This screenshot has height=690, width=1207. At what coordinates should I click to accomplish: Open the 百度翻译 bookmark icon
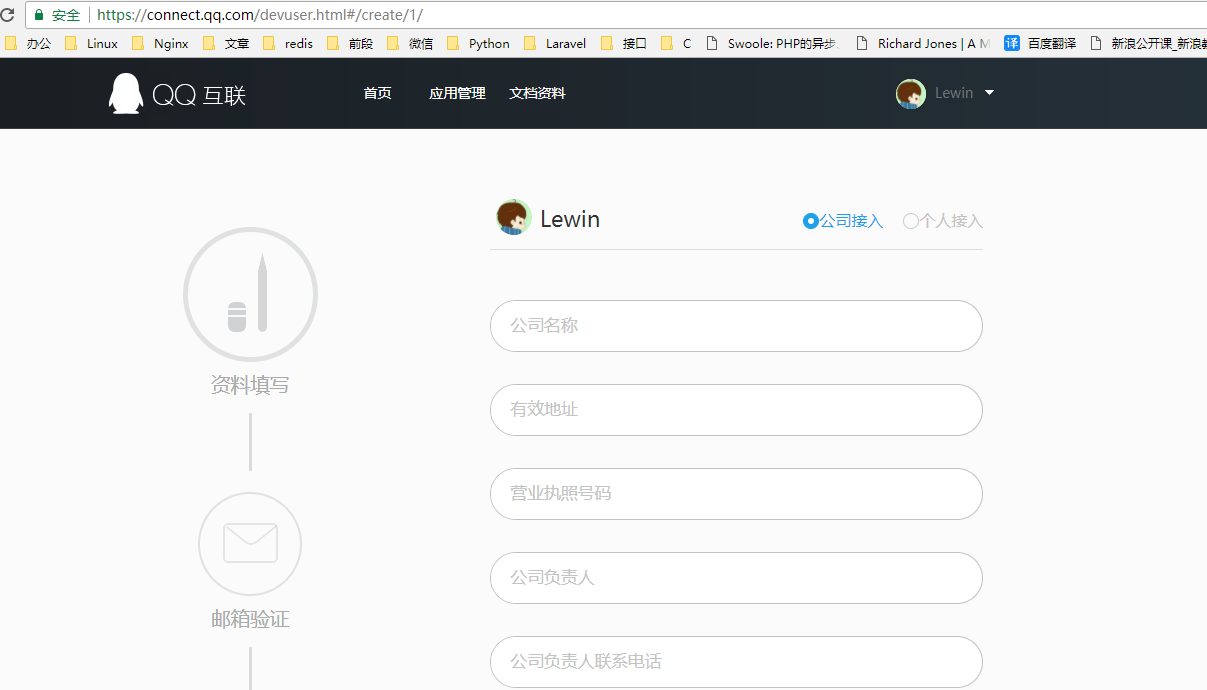click(1012, 43)
